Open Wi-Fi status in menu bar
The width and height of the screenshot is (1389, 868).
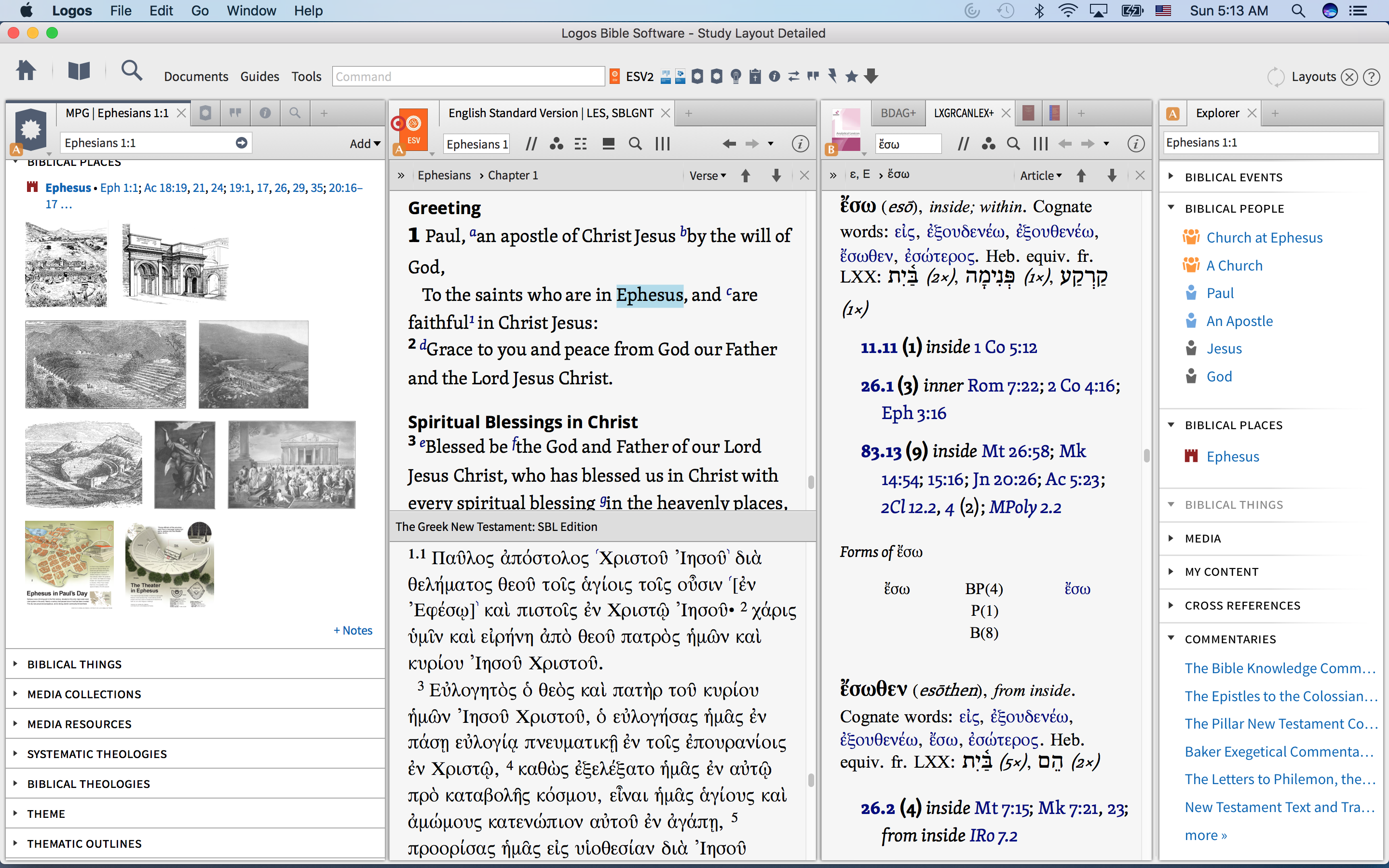click(x=1068, y=10)
